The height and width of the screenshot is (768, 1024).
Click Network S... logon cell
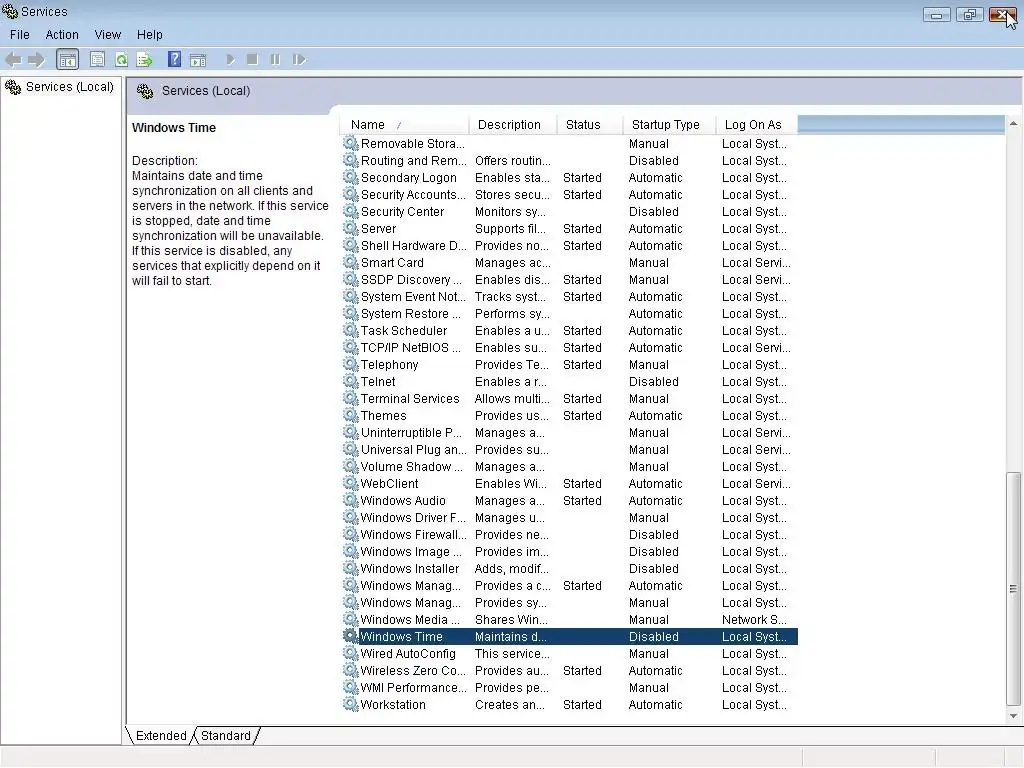pos(754,620)
